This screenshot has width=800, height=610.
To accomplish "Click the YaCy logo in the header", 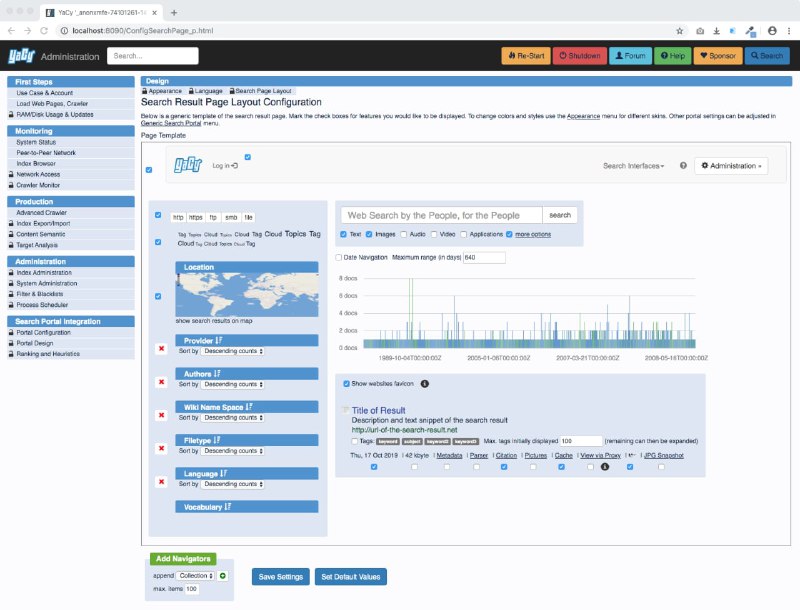I will pyautogui.click(x=20, y=56).
